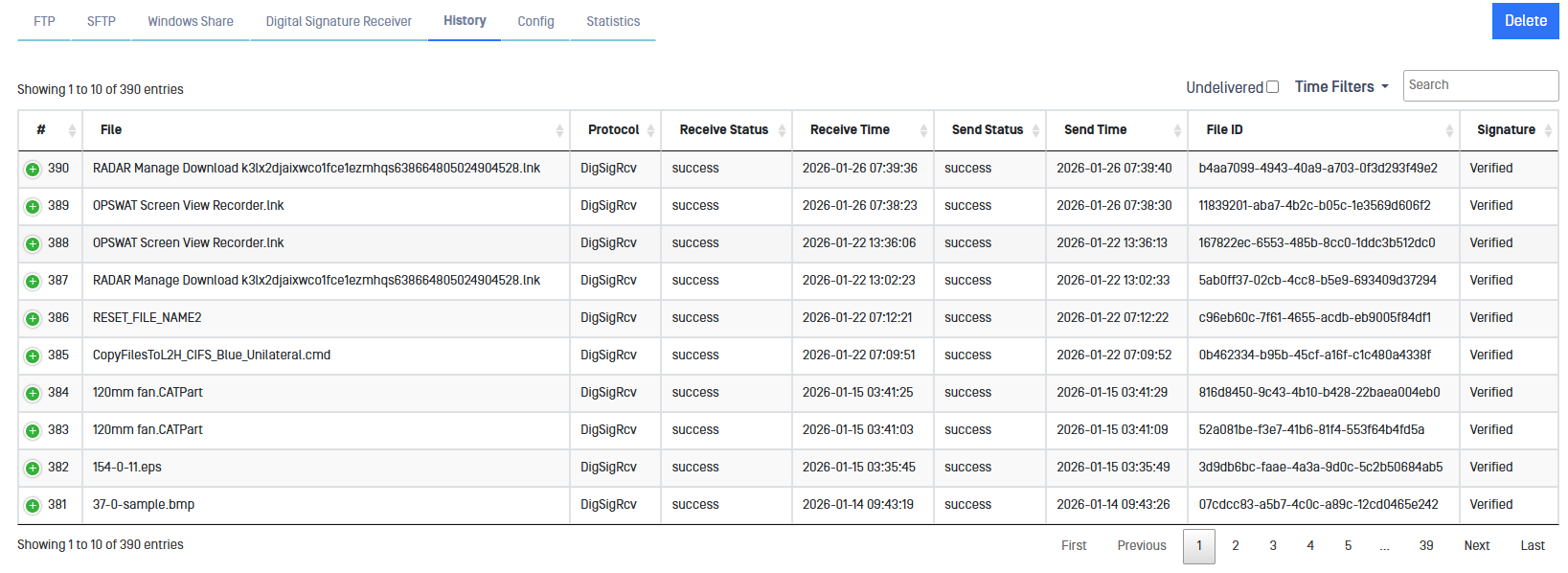Sort by Signature column sort icon

(x=1548, y=130)
